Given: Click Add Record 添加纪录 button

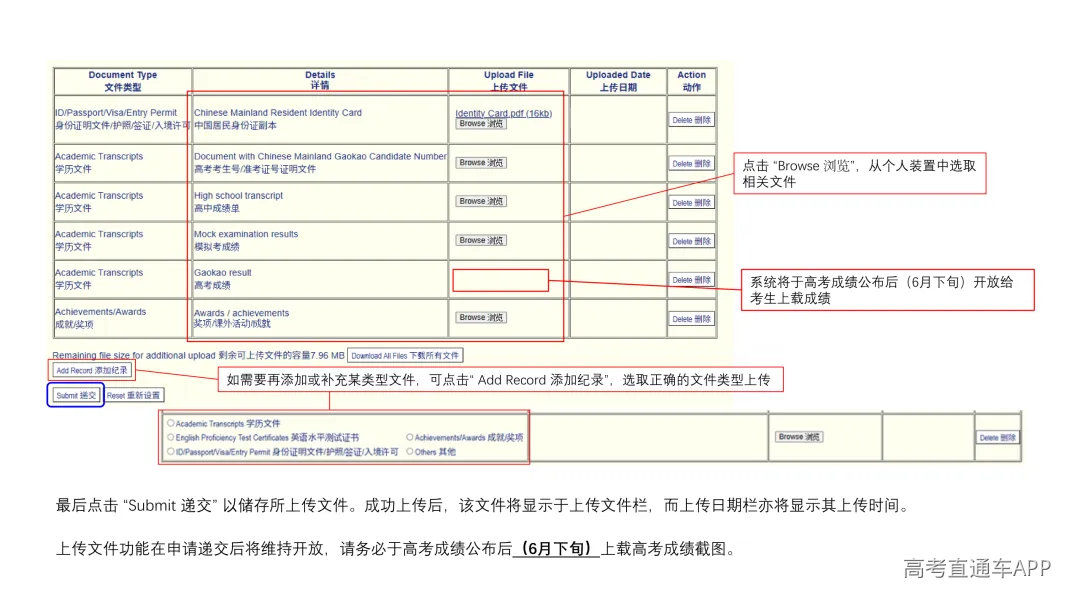Looking at the screenshot, I should [x=92, y=370].
